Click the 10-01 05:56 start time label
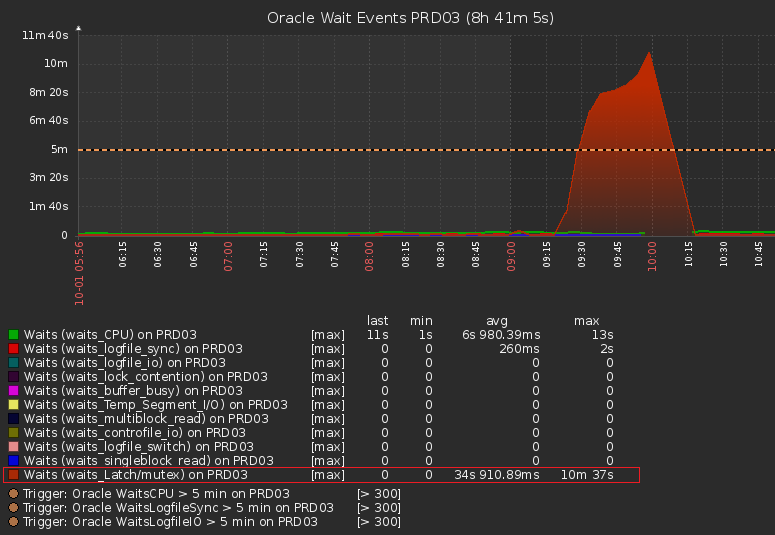This screenshot has width=775, height=535. [79, 273]
